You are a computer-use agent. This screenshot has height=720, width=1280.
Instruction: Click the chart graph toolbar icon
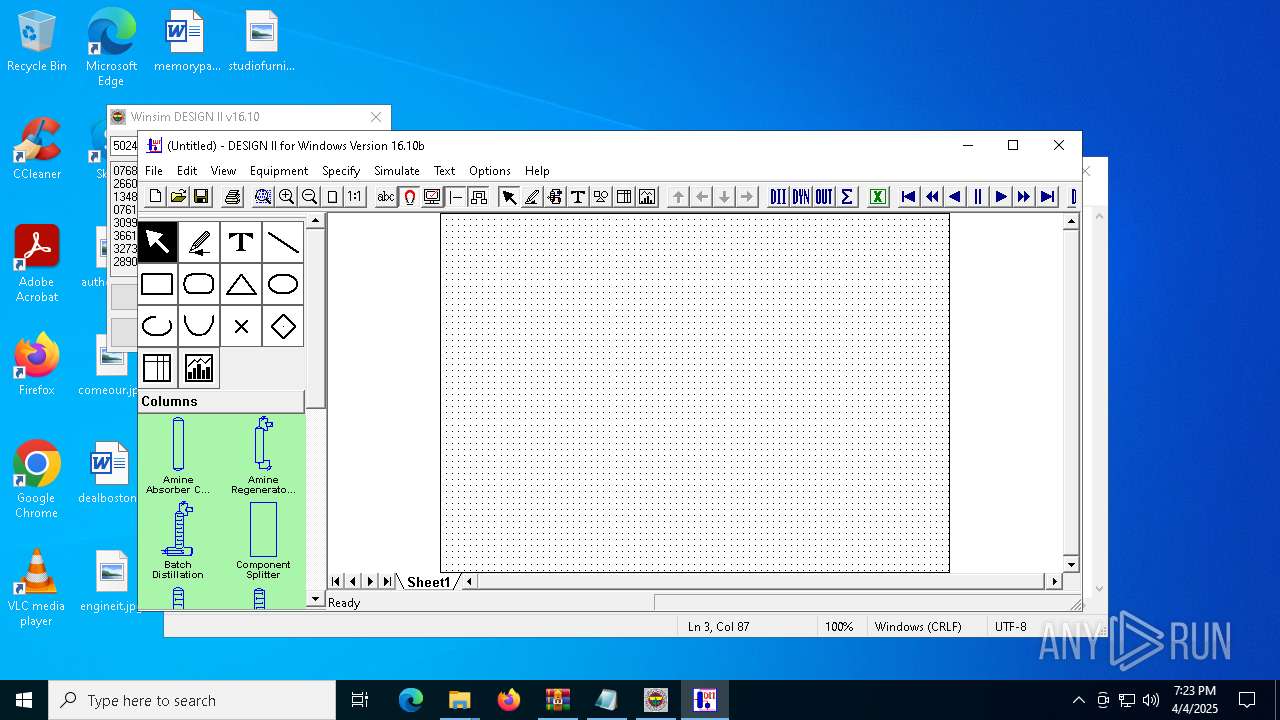(647, 197)
